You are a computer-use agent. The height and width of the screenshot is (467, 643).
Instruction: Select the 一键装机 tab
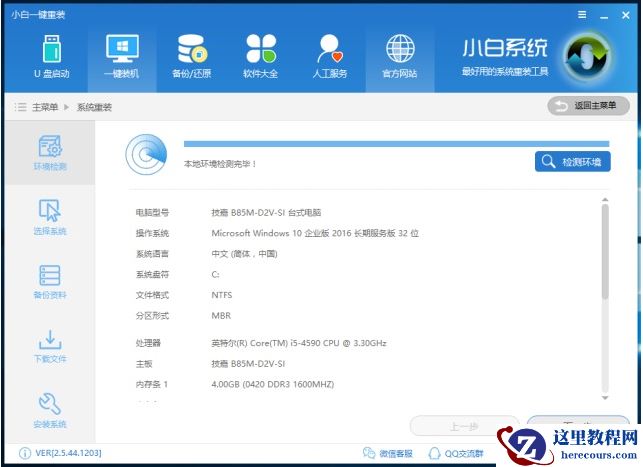[x=122, y=57]
